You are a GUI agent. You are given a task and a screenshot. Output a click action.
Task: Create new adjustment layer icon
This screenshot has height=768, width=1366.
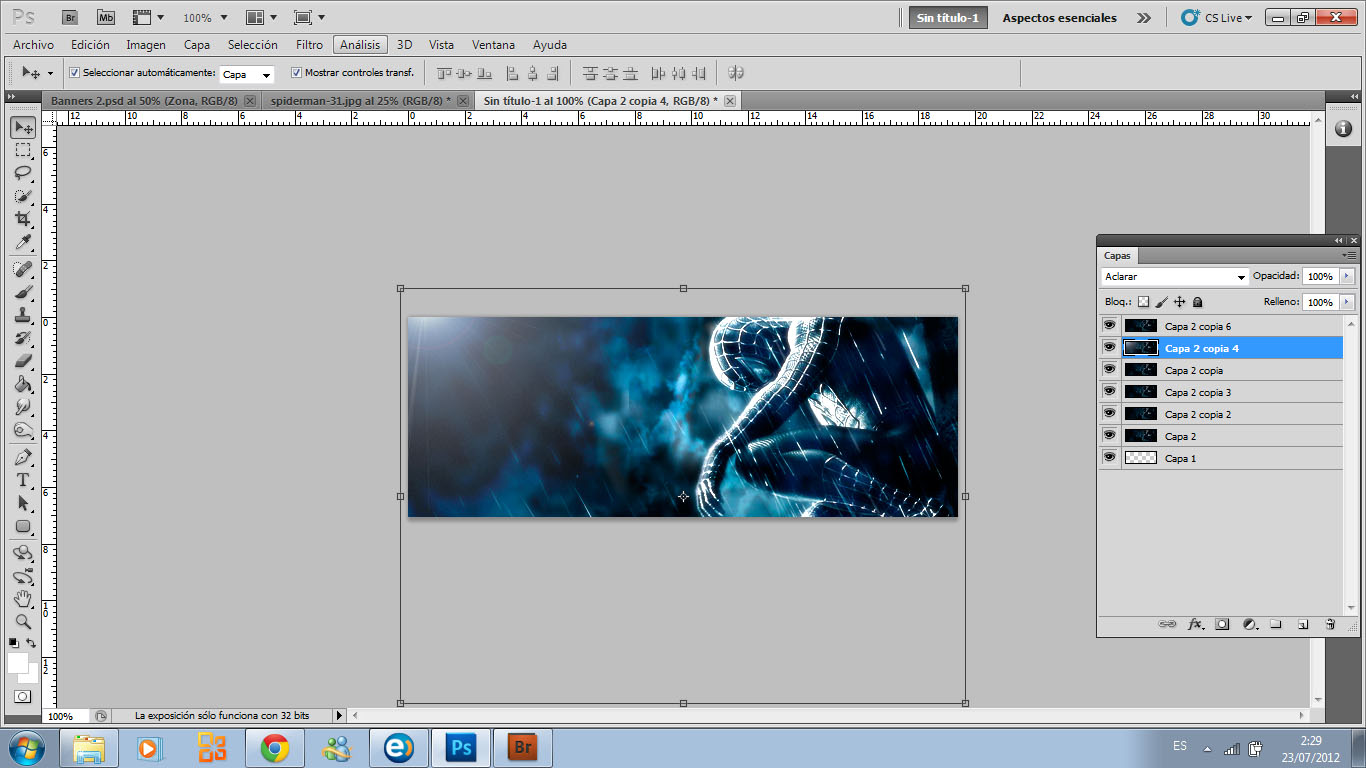pyautogui.click(x=1249, y=624)
